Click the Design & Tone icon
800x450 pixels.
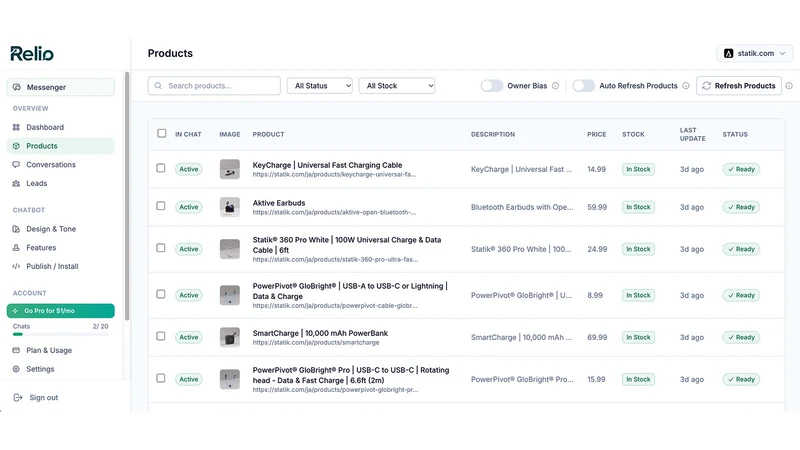coord(16,229)
